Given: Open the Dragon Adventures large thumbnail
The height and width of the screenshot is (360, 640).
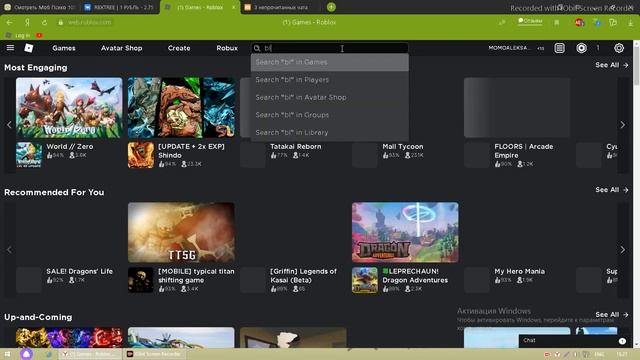Looking at the screenshot, I should pos(405,232).
